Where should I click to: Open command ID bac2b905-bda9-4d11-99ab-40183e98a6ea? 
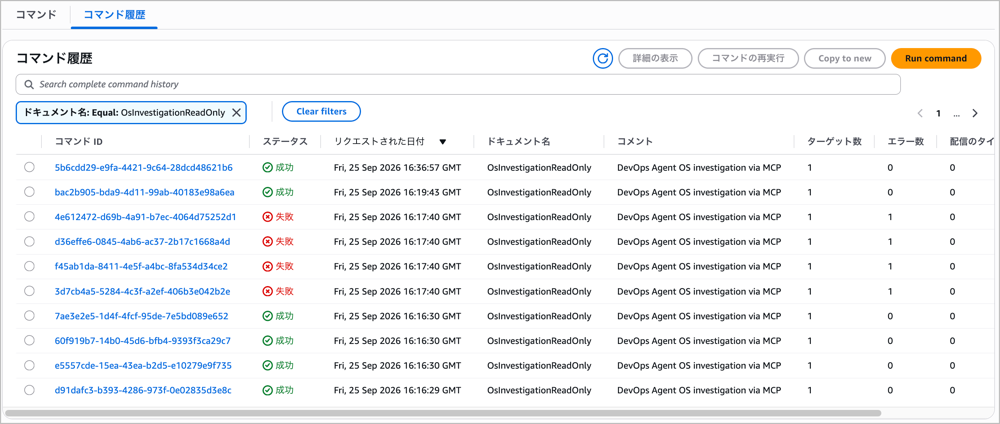pos(145,193)
